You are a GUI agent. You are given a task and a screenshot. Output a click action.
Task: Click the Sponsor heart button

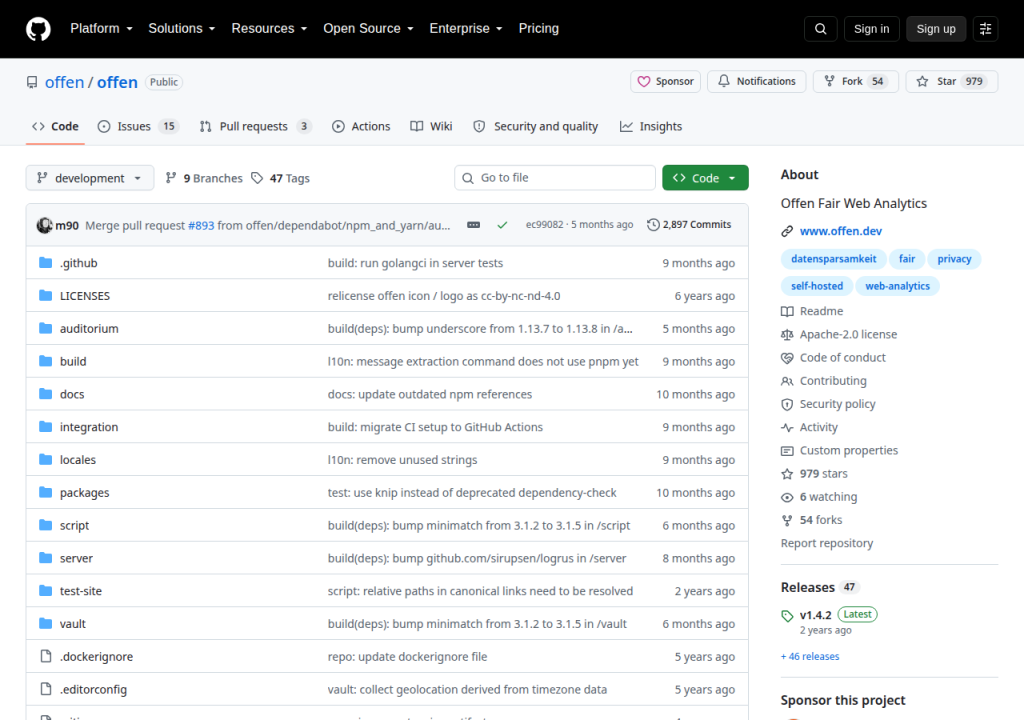[x=665, y=81]
